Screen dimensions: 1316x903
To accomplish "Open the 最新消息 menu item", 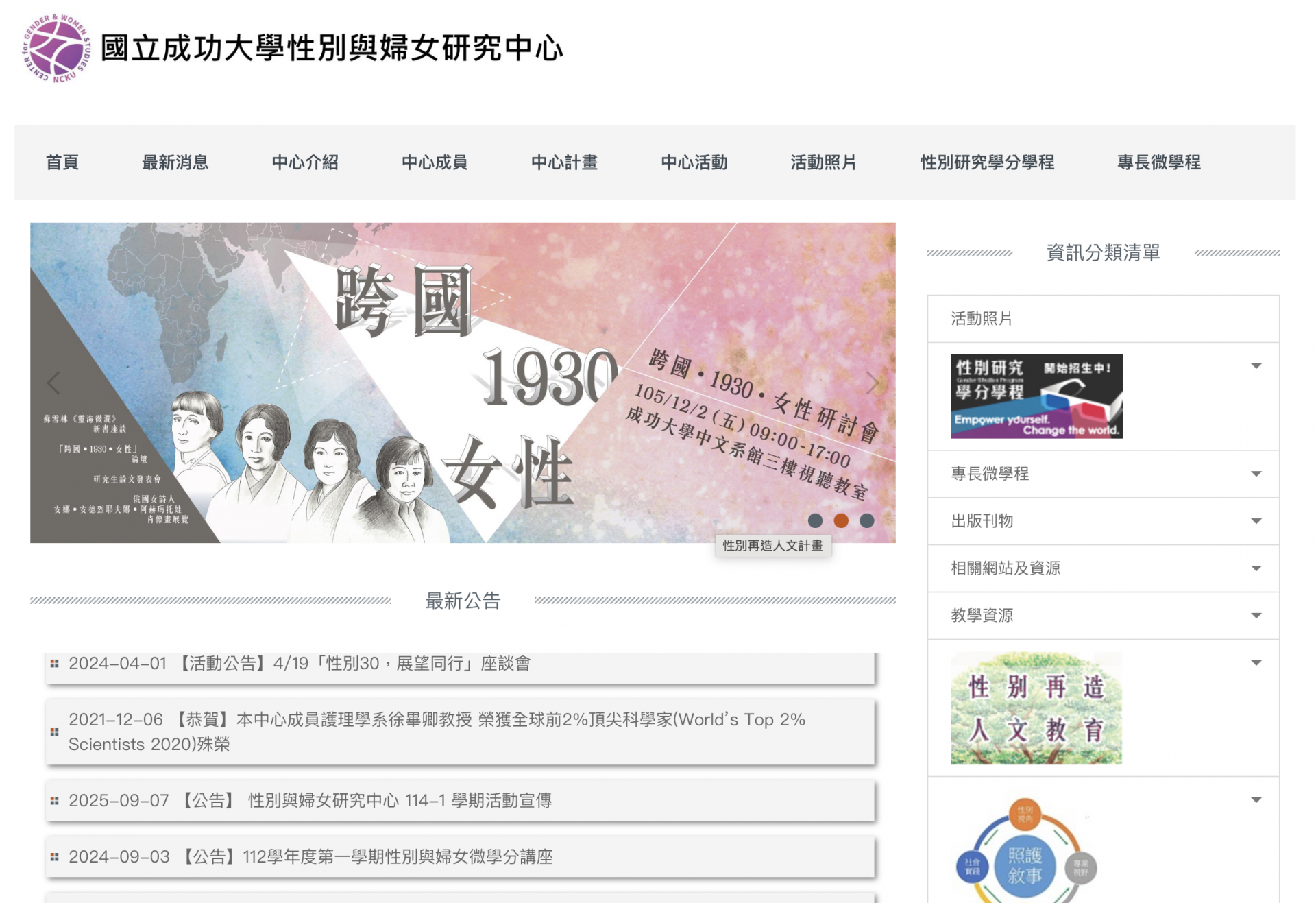I will [175, 162].
